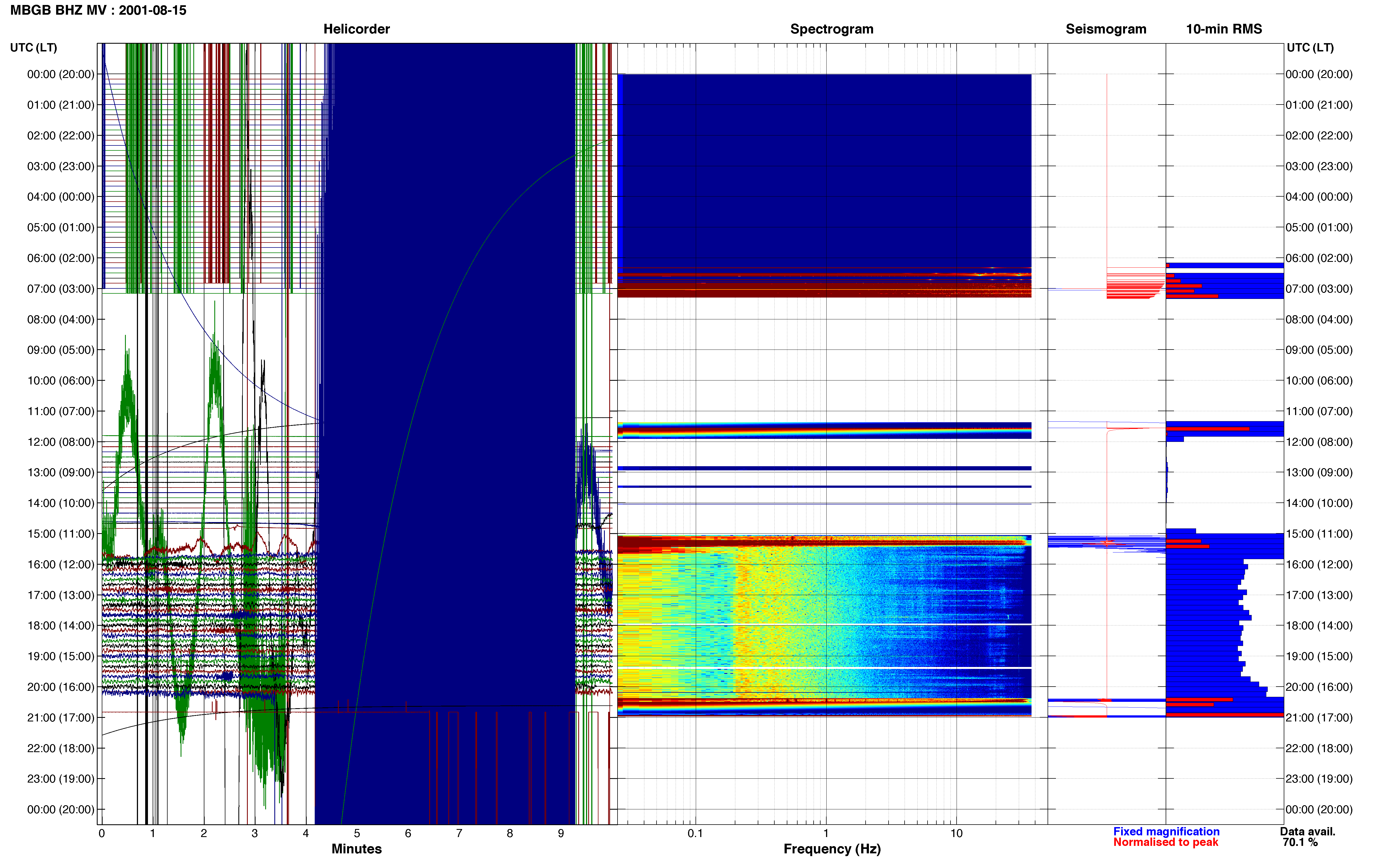Click right-axis time label 20:00 (16:00)

[x=1319, y=687]
